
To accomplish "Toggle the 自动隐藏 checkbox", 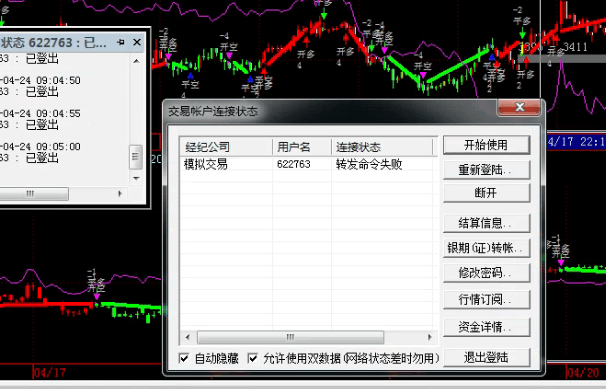I will click(x=184, y=358).
